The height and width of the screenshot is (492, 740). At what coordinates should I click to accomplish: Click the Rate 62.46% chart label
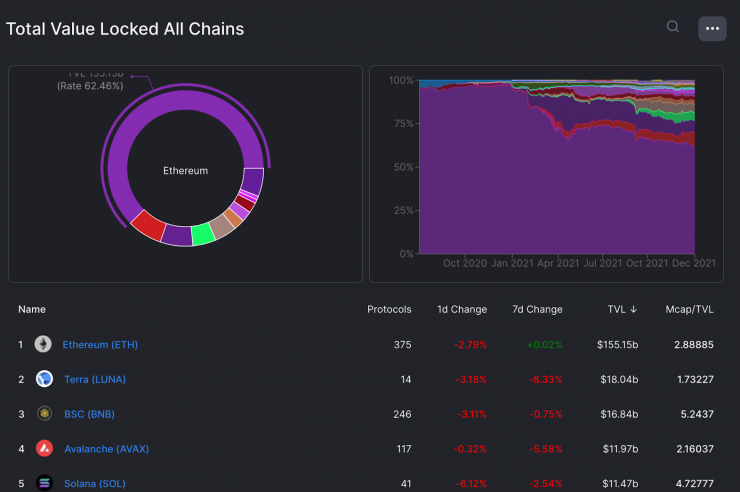(90, 86)
